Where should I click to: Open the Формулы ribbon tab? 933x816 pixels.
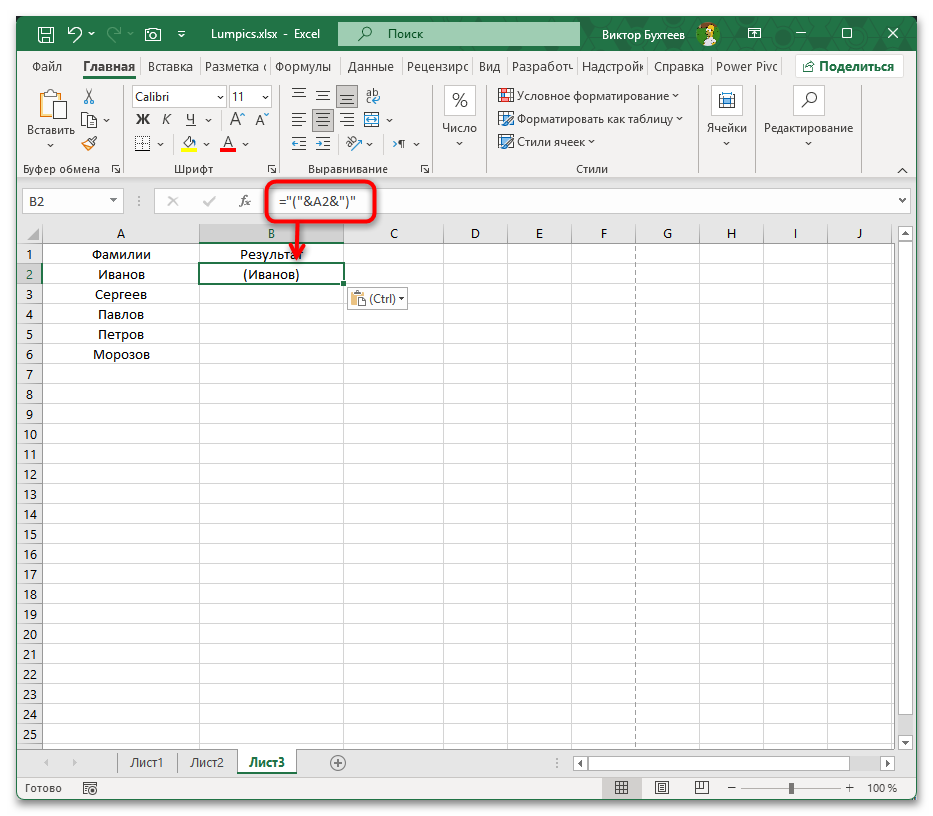[303, 67]
